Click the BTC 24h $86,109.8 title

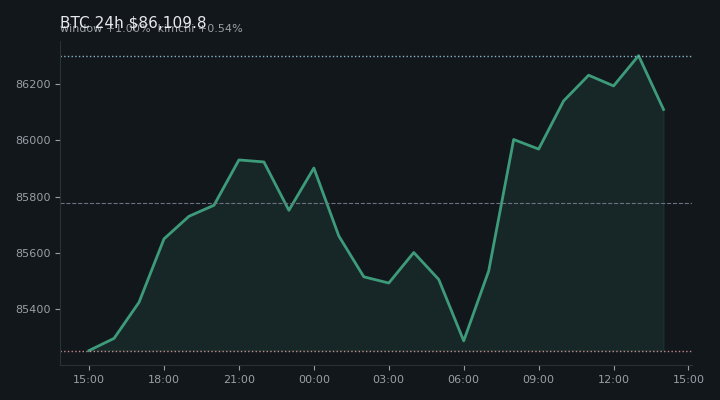point(133,22)
